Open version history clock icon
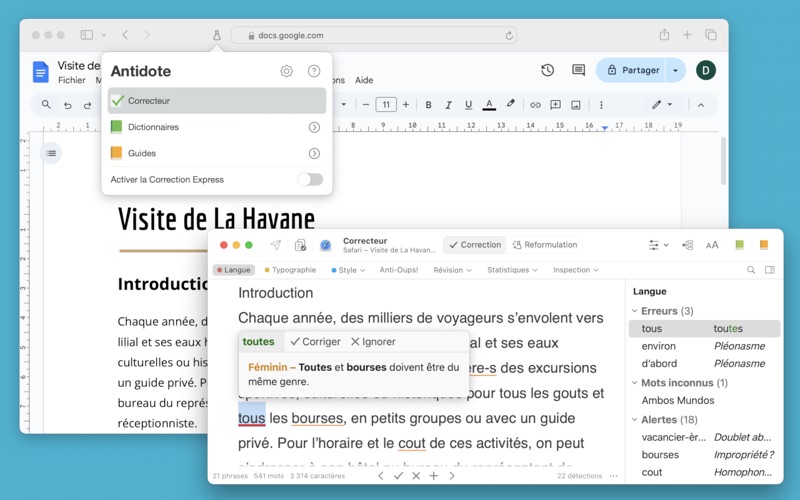The height and width of the screenshot is (500, 800). 547,70
